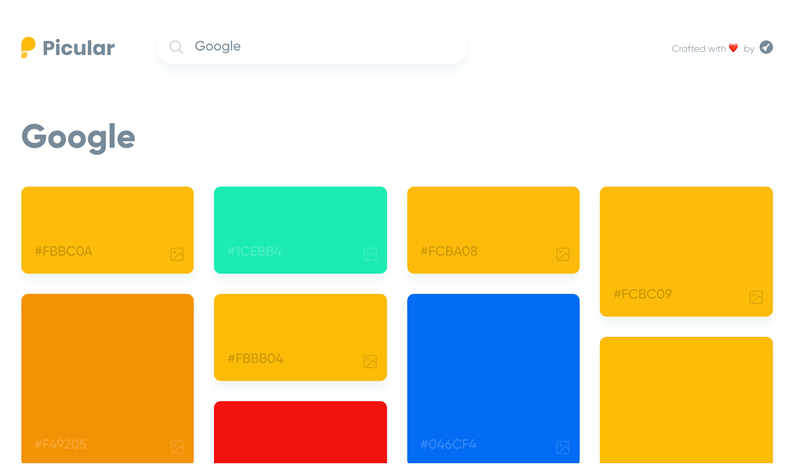Select the #F49205 orange swatch

[x=108, y=378]
